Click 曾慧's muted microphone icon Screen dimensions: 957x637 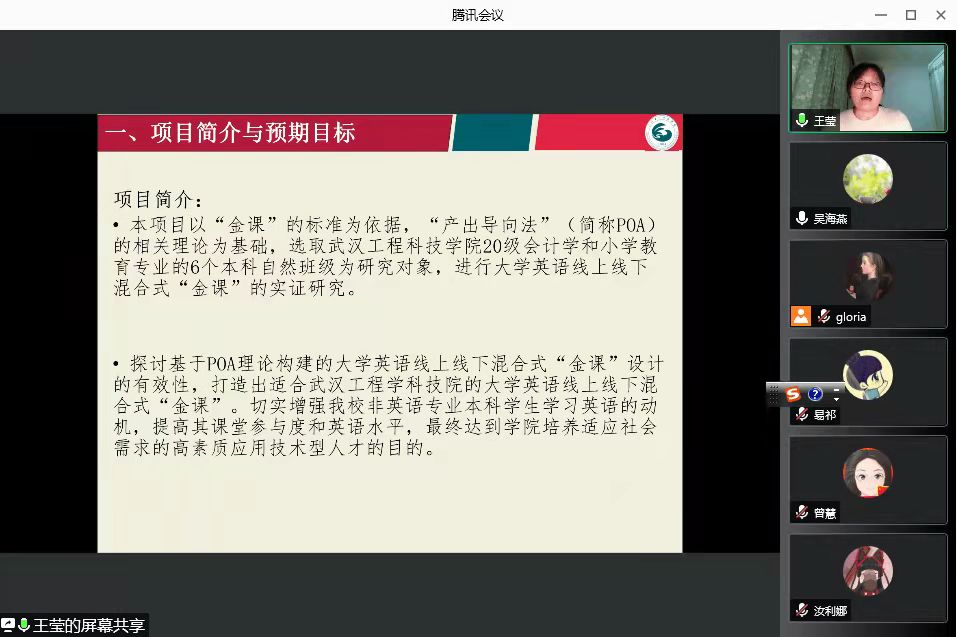(x=802, y=512)
